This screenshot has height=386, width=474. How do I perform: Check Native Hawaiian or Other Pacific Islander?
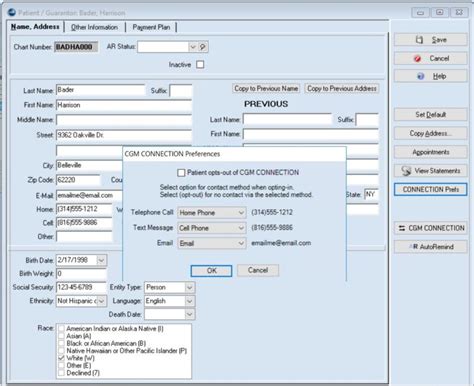tap(61, 351)
